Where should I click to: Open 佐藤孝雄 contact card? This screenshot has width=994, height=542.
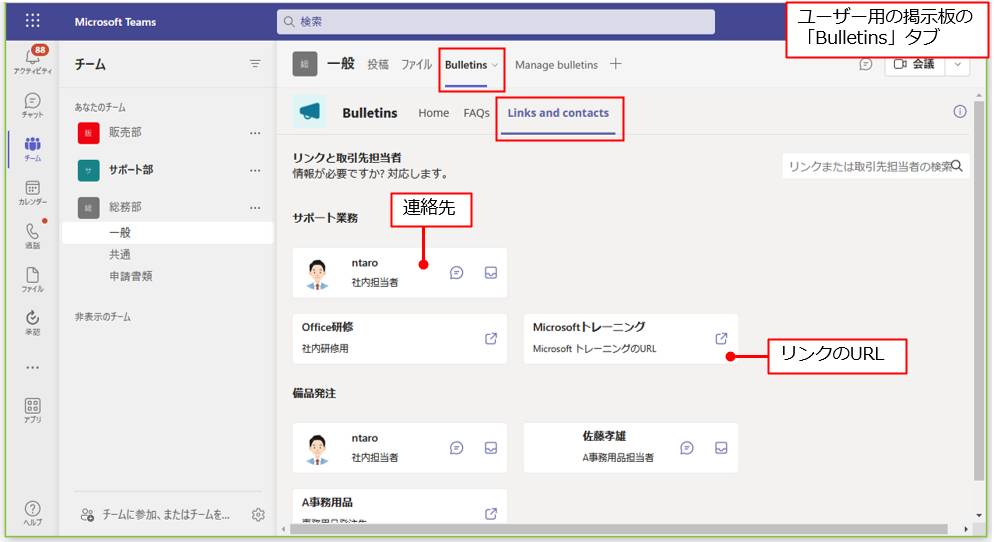coord(630,448)
